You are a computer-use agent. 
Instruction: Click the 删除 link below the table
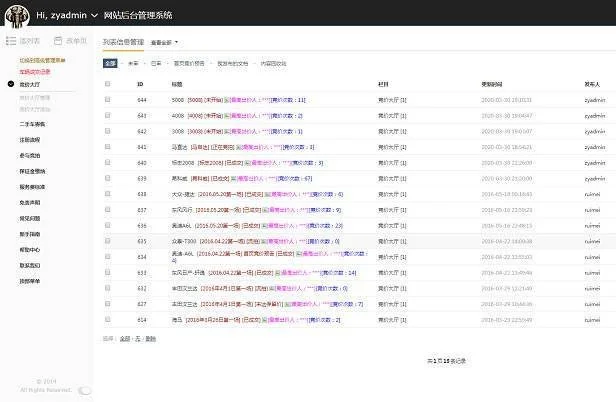(x=151, y=339)
